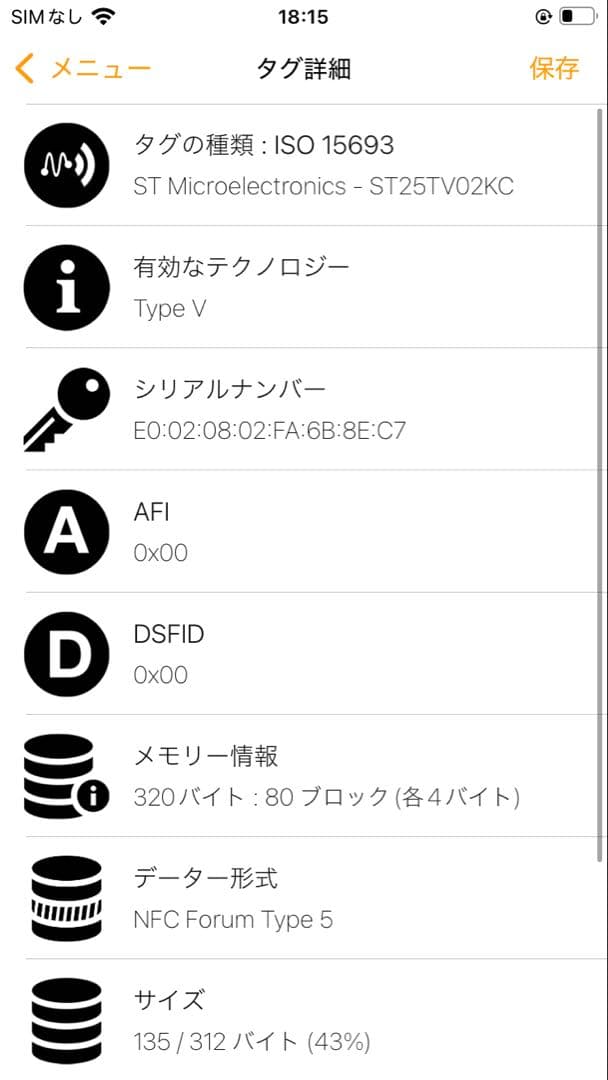Image resolution: width=608 pixels, height=1080 pixels.
Task: Tap the data format disk icon
Action: point(66,897)
